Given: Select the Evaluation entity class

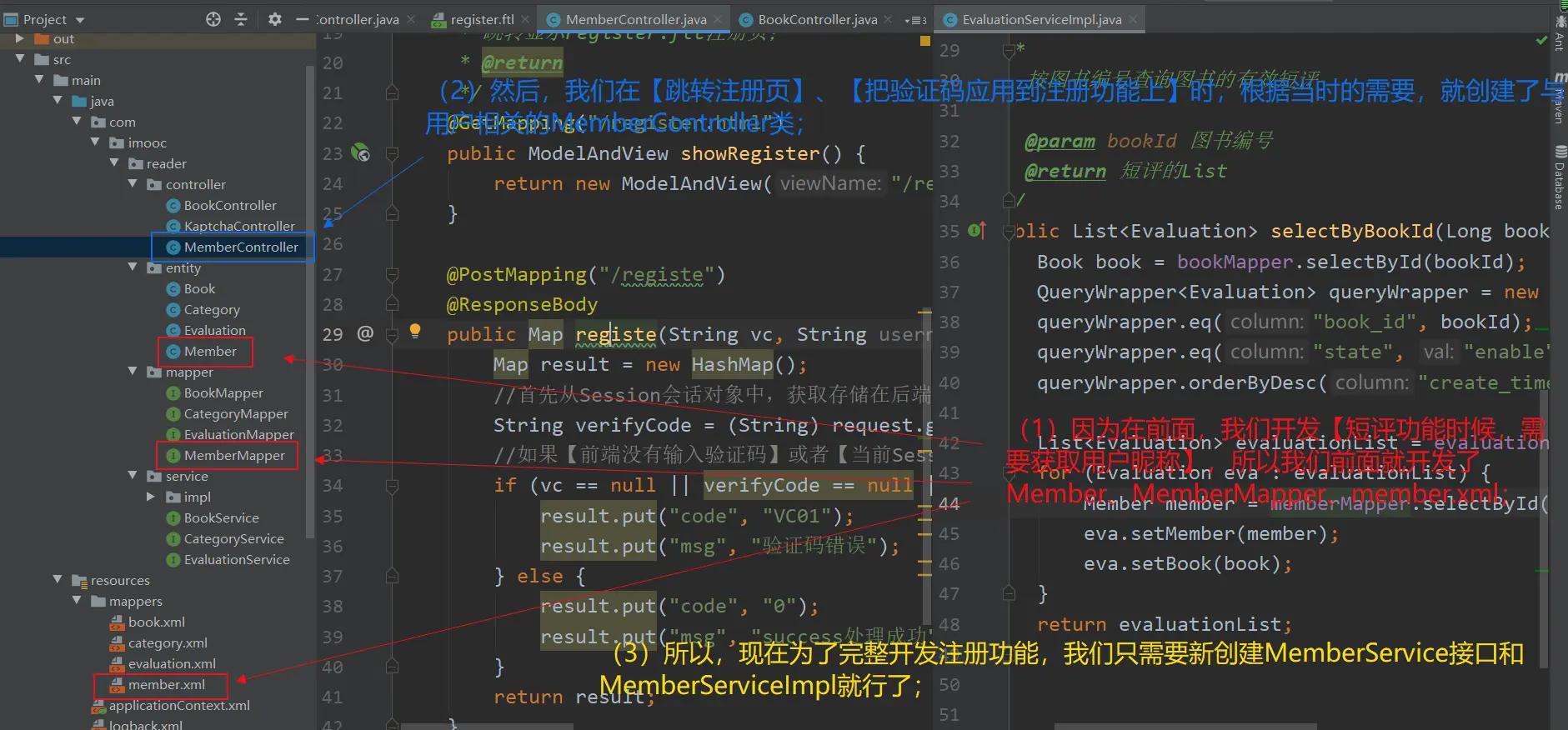Looking at the screenshot, I should point(215,331).
